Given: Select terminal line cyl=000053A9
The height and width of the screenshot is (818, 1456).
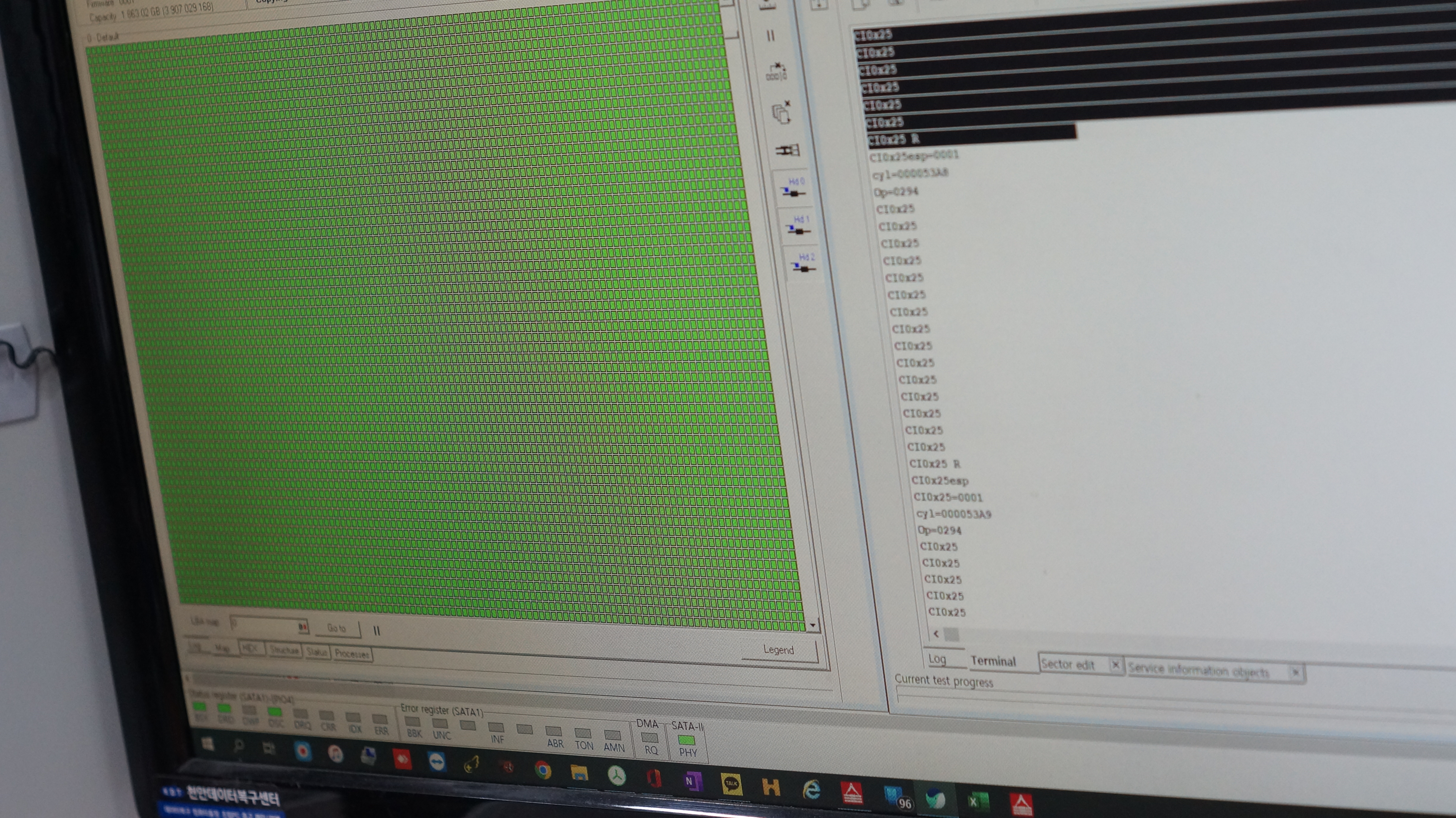Looking at the screenshot, I should tap(954, 514).
